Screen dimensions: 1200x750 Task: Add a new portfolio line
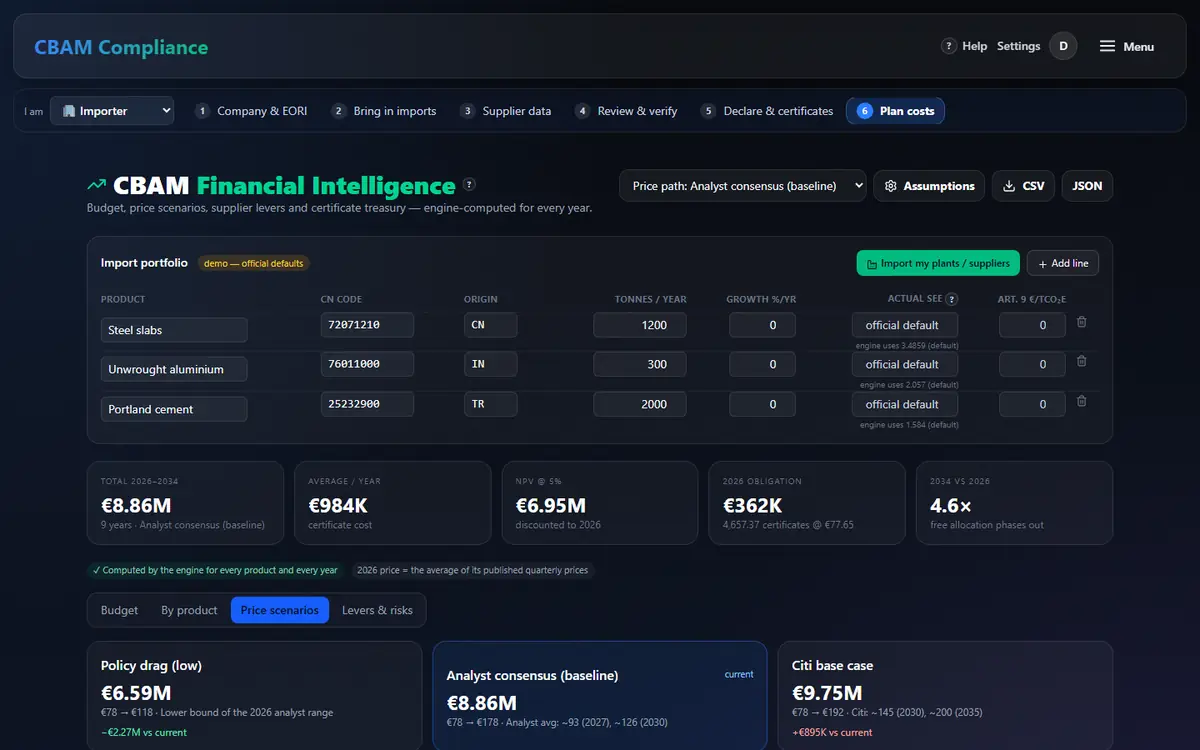point(1063,263)
